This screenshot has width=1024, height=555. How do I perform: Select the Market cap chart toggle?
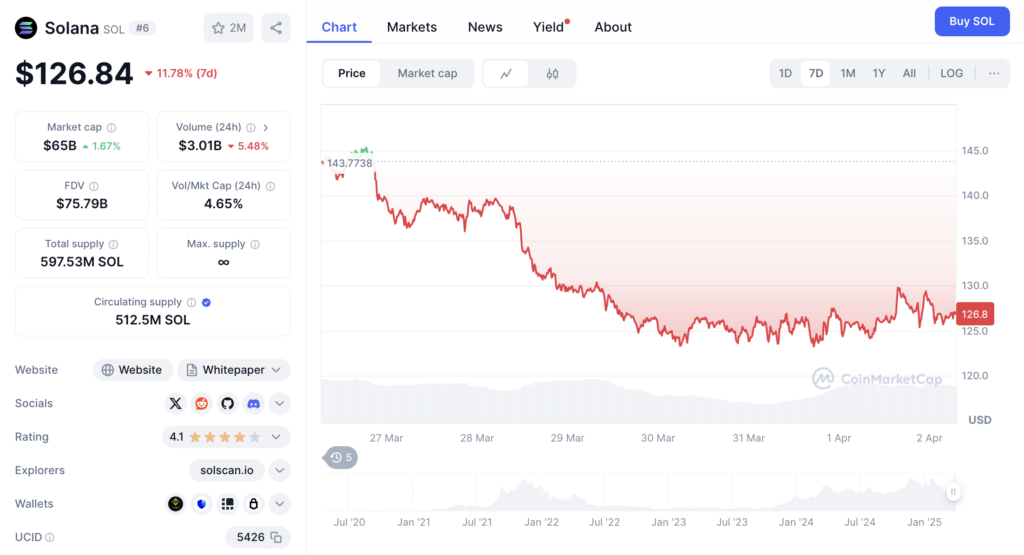[427, 73]
